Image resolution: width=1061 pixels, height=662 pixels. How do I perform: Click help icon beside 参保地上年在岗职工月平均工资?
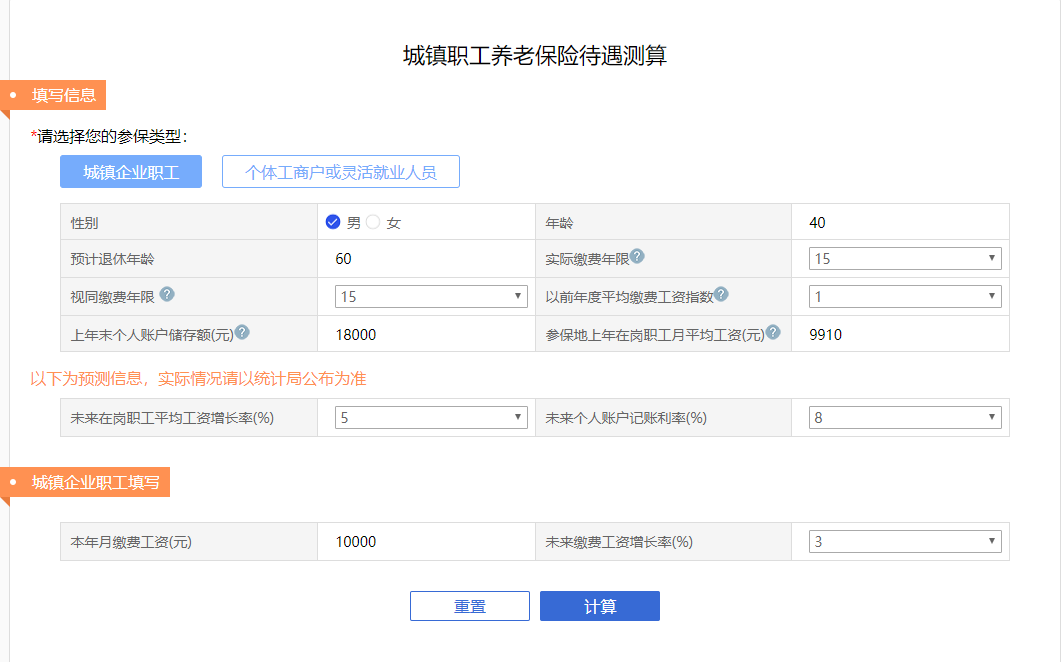click(x=772, y=333)
